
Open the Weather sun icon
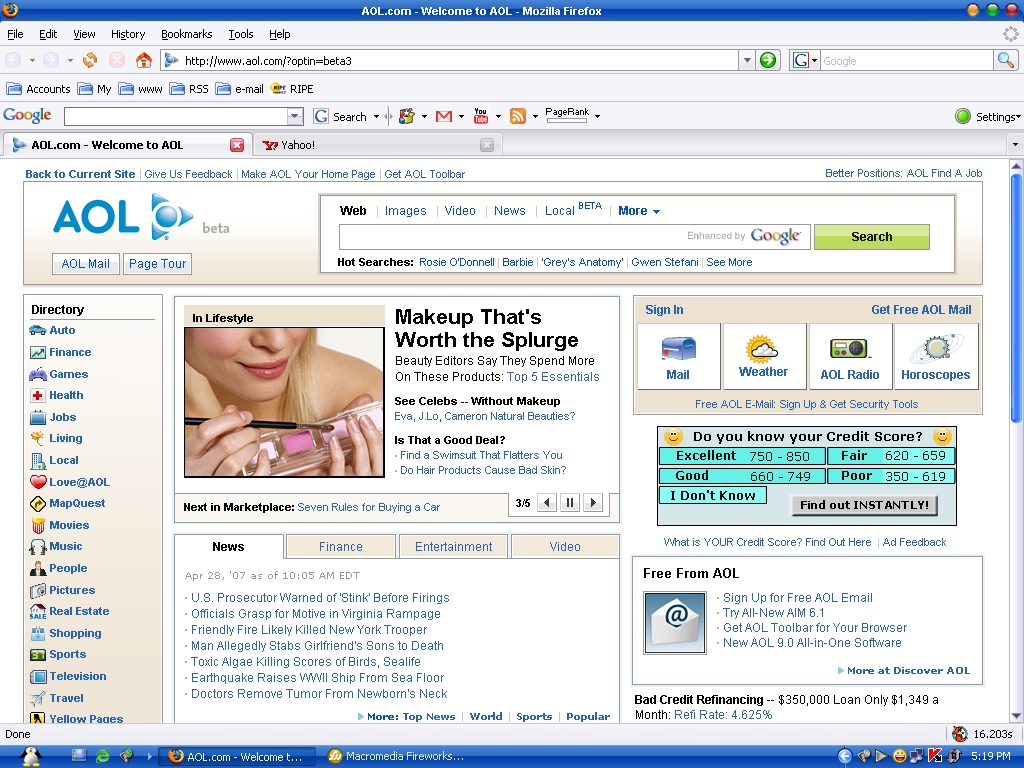pyautogui.click(x=762, y=349)
